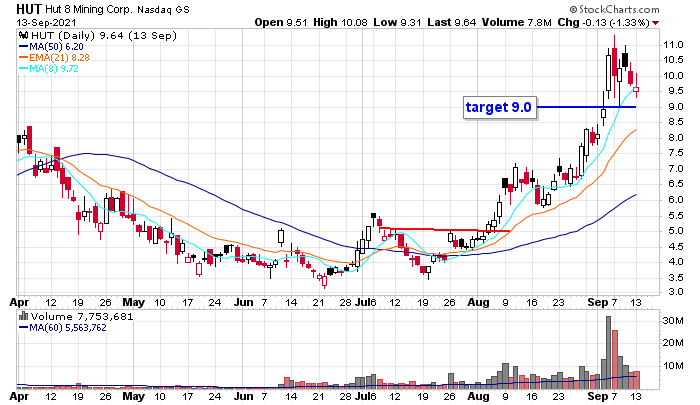Click the Sep label on price chart axis
This screenshot has width=700, height=405.
tap(597, 302)
